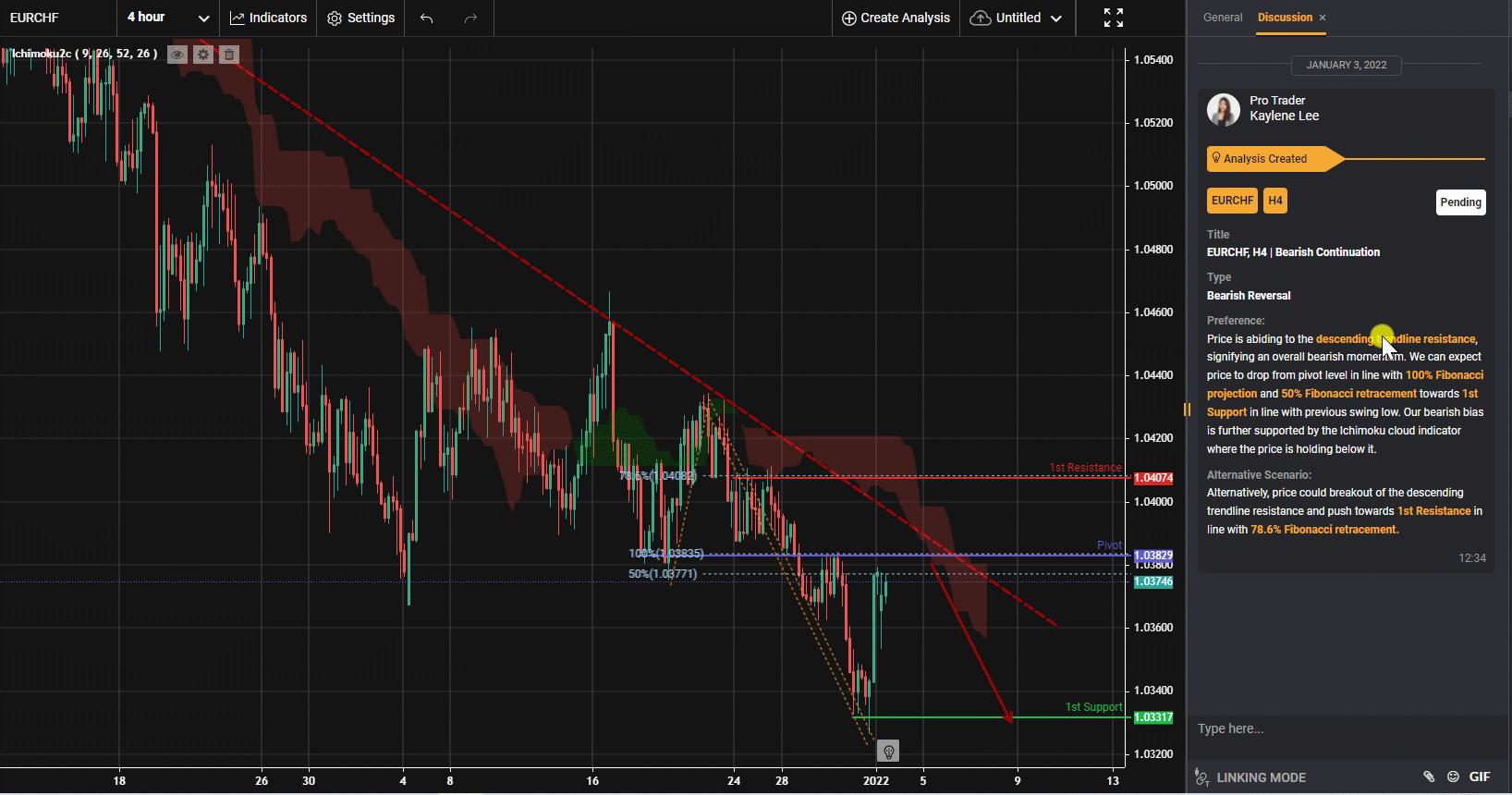1512x795 pixels.
Task: Click Kaylene Lee's avatar
Action: (1224, 110)
